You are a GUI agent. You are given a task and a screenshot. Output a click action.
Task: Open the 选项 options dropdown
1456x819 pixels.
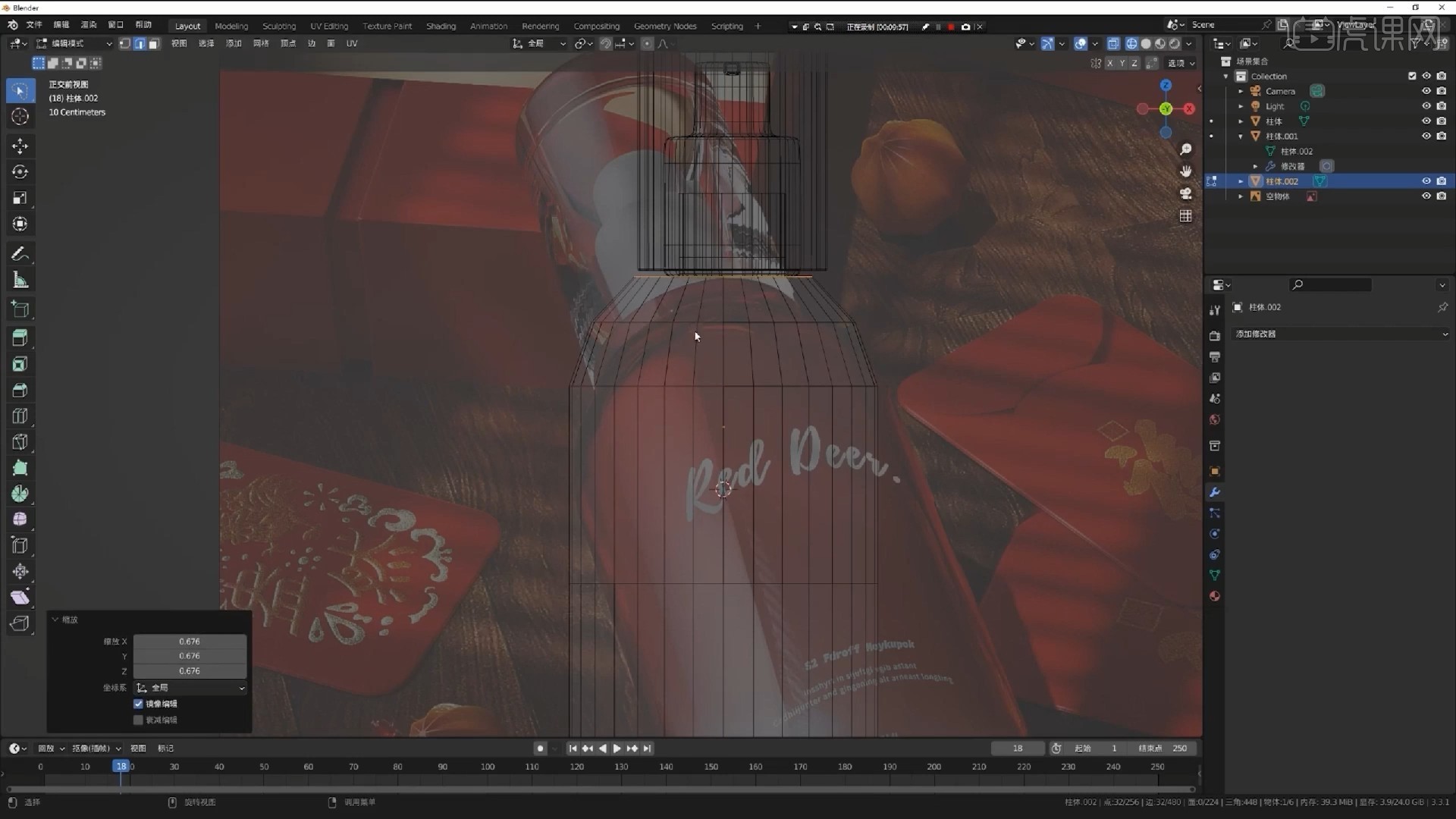[x=1181, y=63]
